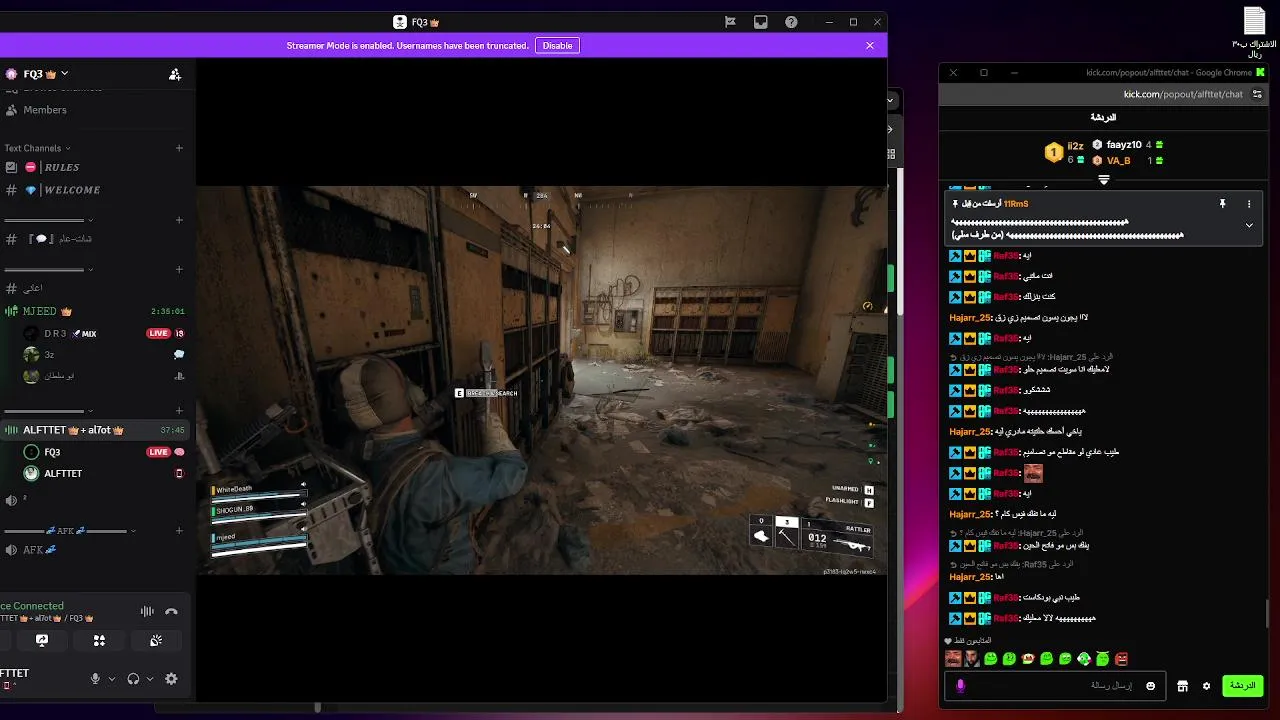
Task: Open Discord inbox icon in title bar
Action: (x=761, y=22)
